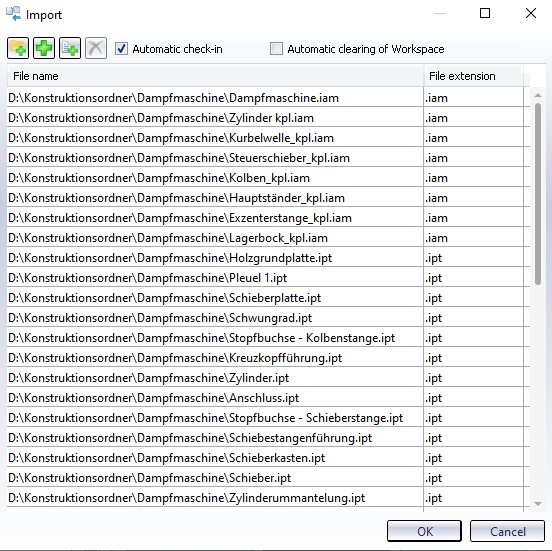Viewport: 552px width, 551px height.
Task: Select the Holzgrundplatte.ipt row
Action: point(268,258)
